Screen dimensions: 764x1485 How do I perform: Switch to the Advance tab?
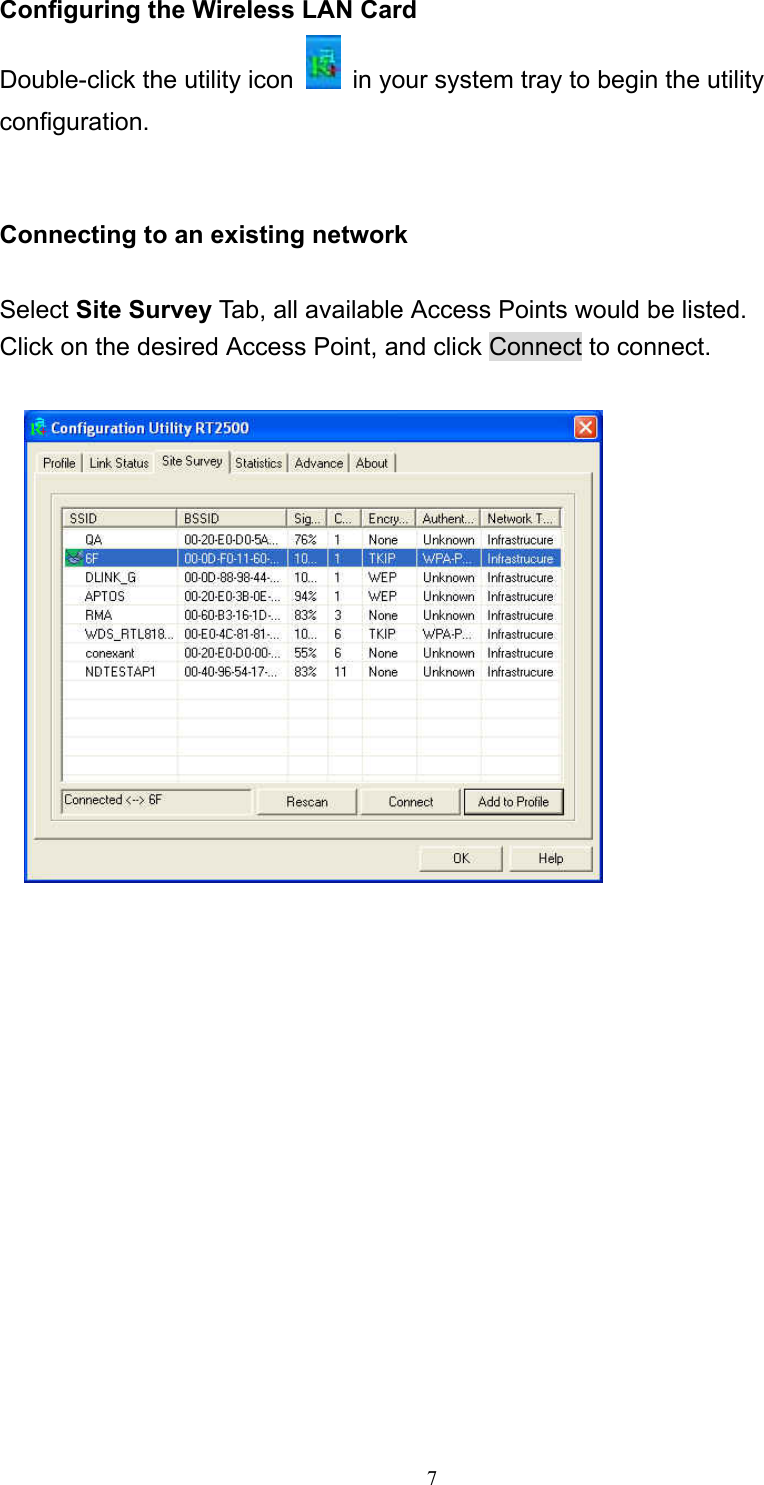[319, 463]
